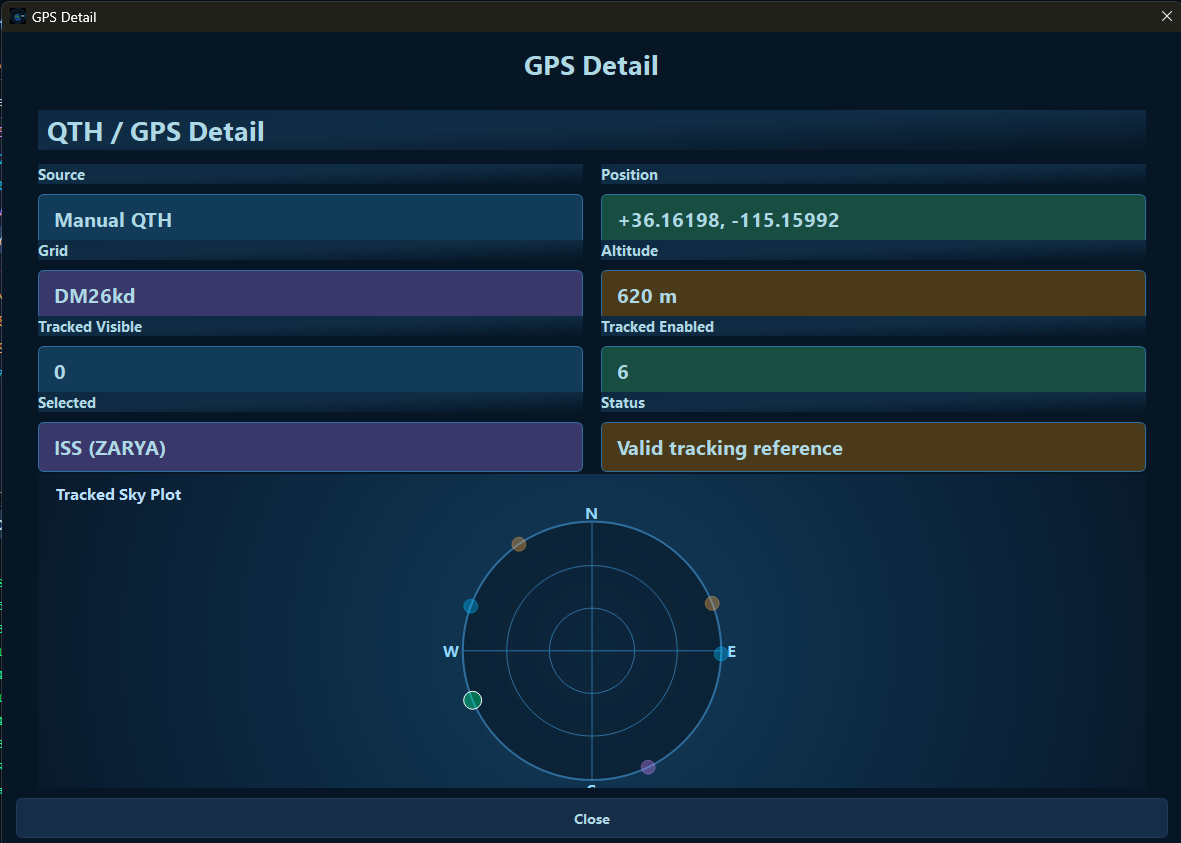Select the Manual QTH source field
This screenshot has width=1181, height=843.
tap(310, 218)
